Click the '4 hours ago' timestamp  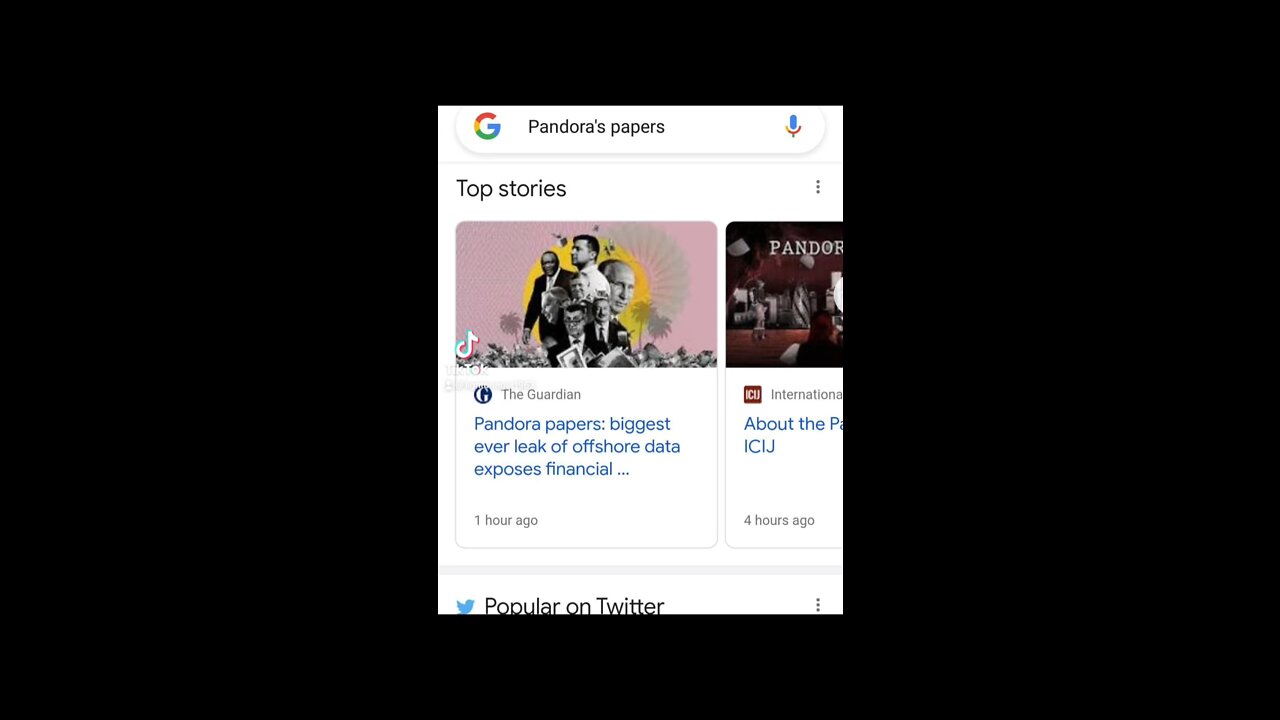coord(779,520)
